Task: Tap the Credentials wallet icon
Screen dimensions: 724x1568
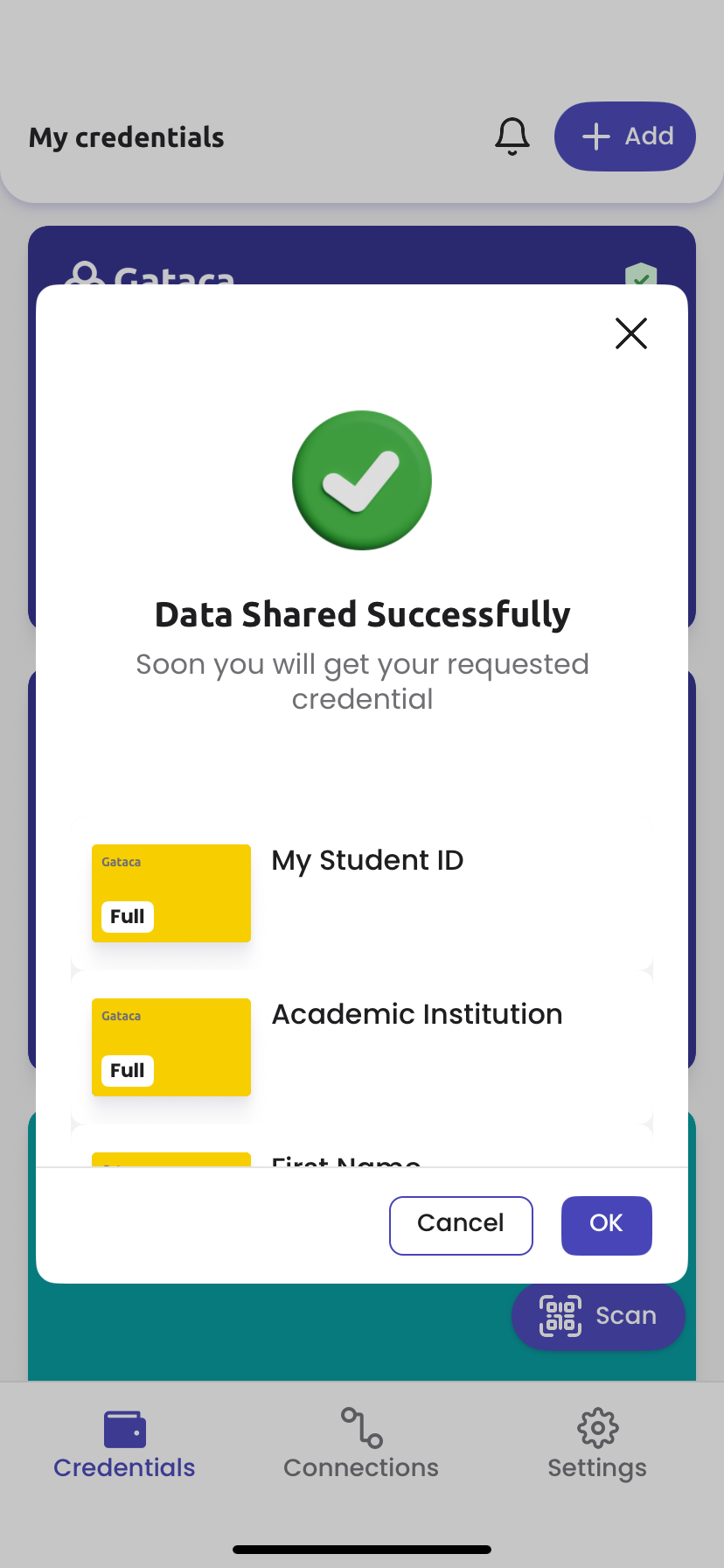Action: point(124,1429)
